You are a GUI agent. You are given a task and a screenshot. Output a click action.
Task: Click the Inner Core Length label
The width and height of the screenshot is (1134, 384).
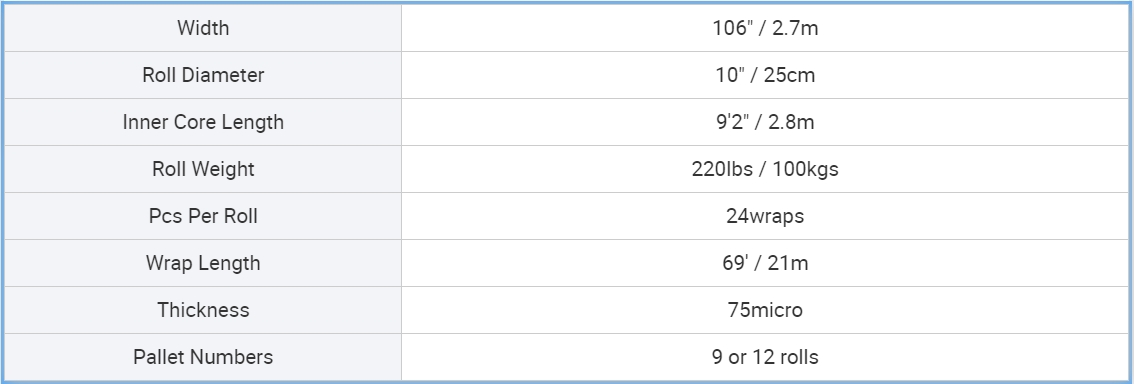tap(202, 122)
